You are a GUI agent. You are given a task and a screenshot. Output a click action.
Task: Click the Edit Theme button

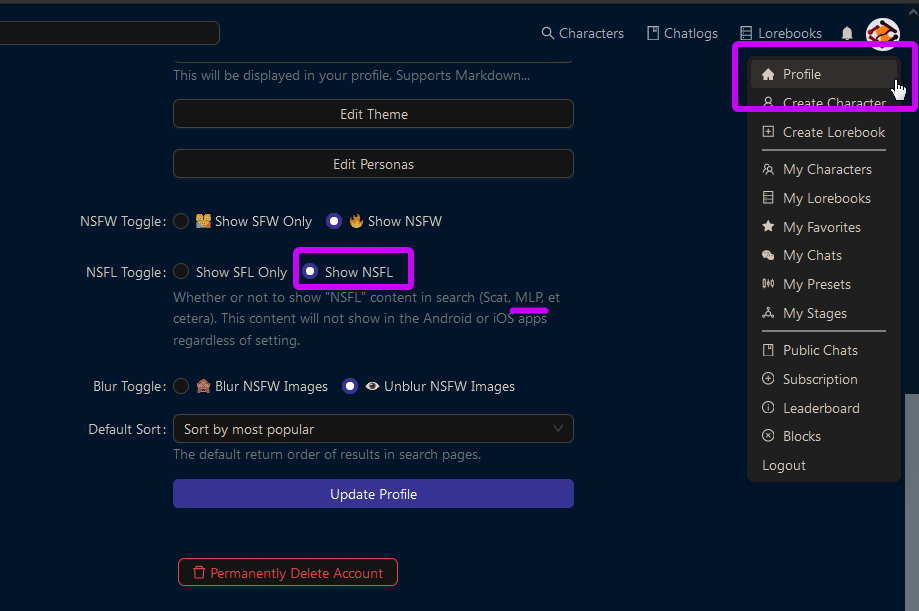point(373,114)
